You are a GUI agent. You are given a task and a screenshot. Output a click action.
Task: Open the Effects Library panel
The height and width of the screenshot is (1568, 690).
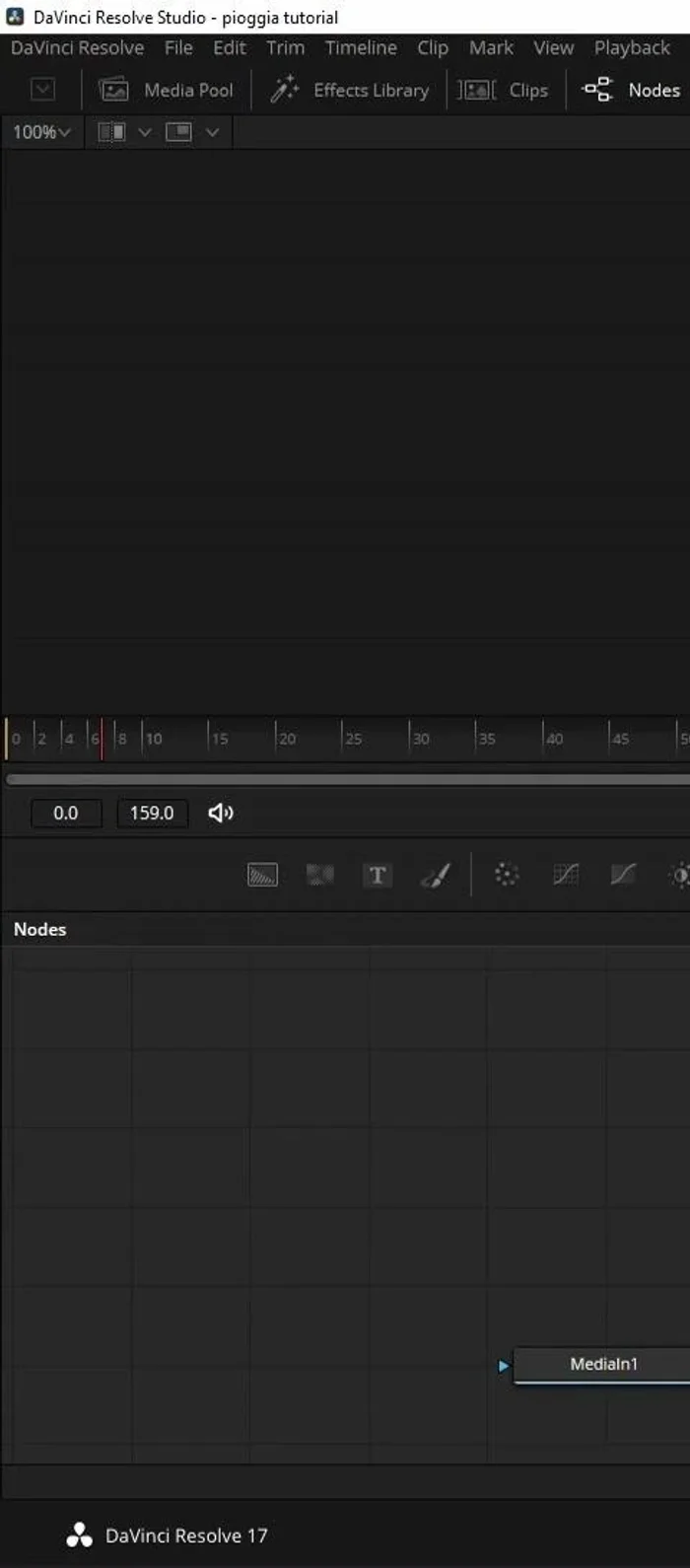coord(350,90)
